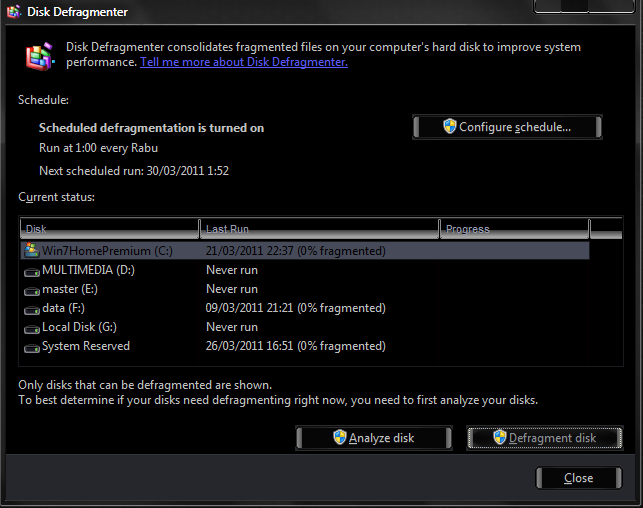This screenshot has width=643, height=508.
Task: Click the drive icon next to master (E:)
Action: [32, 291]
